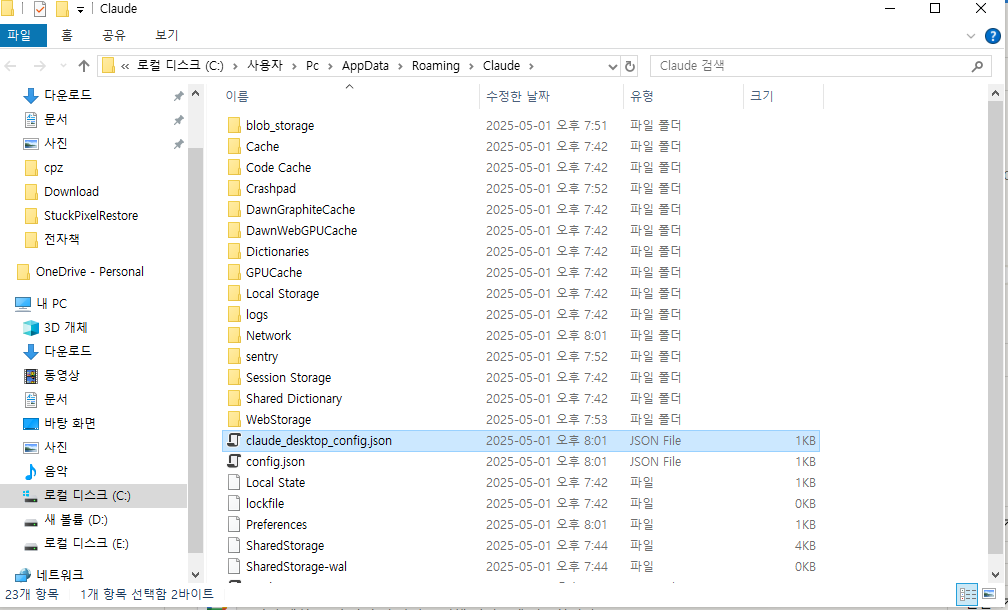Click the navigation pane scroll down arrow

[x=196, y=575]
